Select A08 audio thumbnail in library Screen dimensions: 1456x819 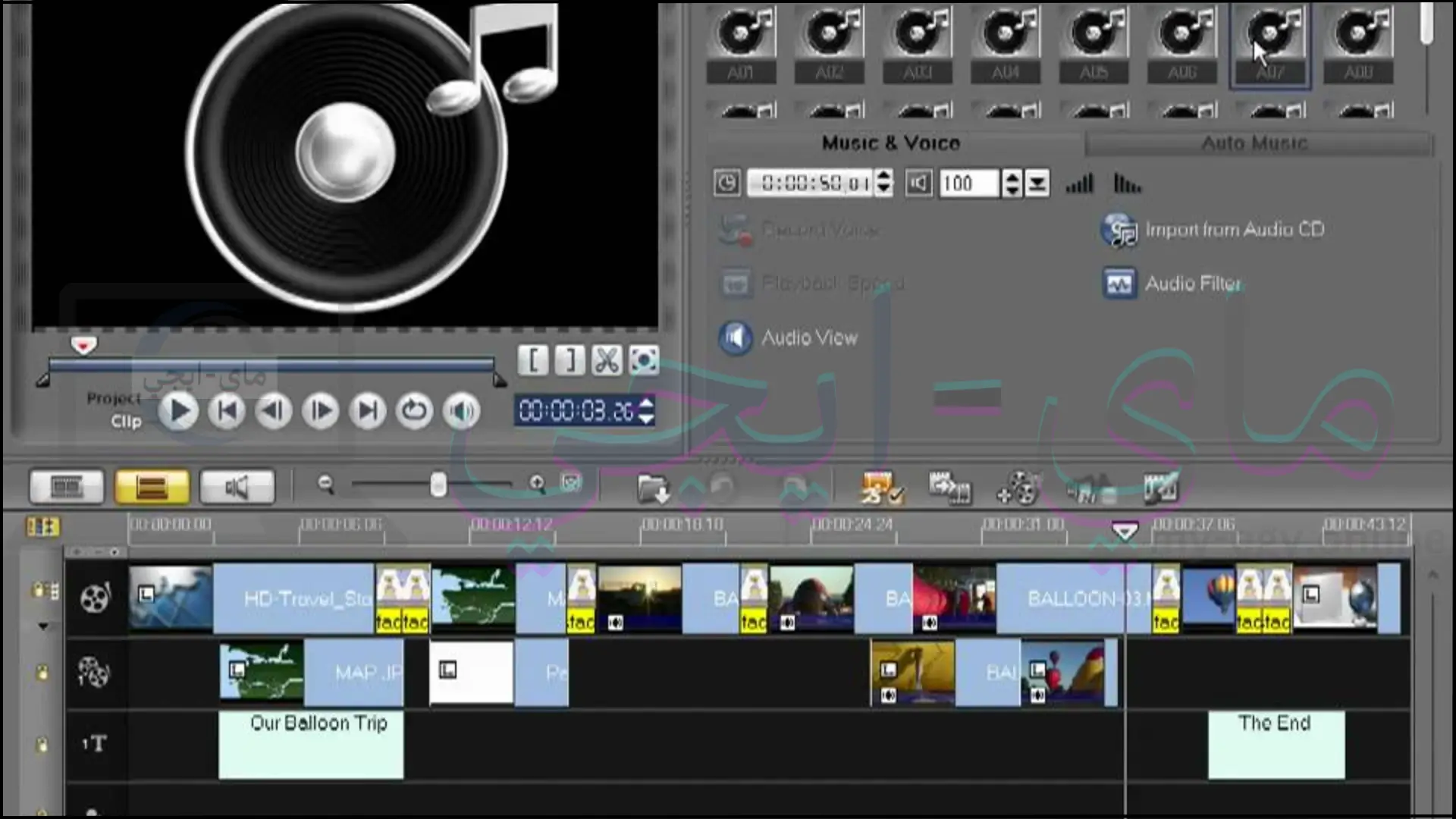[1358, 43]
